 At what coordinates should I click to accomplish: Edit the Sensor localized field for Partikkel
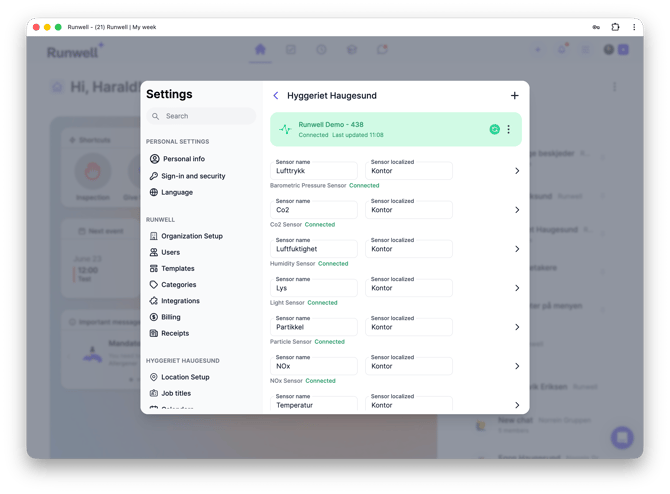(409, 327)
